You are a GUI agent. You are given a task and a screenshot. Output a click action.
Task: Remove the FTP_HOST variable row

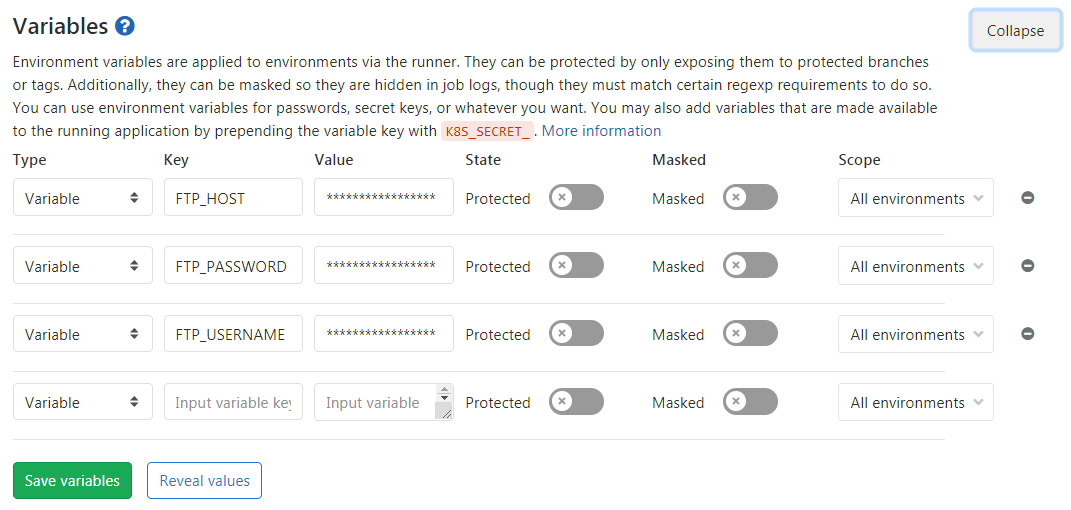[x=1027, y=198]
